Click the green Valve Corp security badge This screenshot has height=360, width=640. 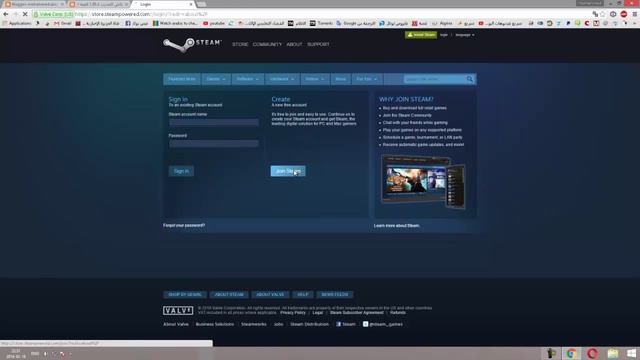point(53,14)
